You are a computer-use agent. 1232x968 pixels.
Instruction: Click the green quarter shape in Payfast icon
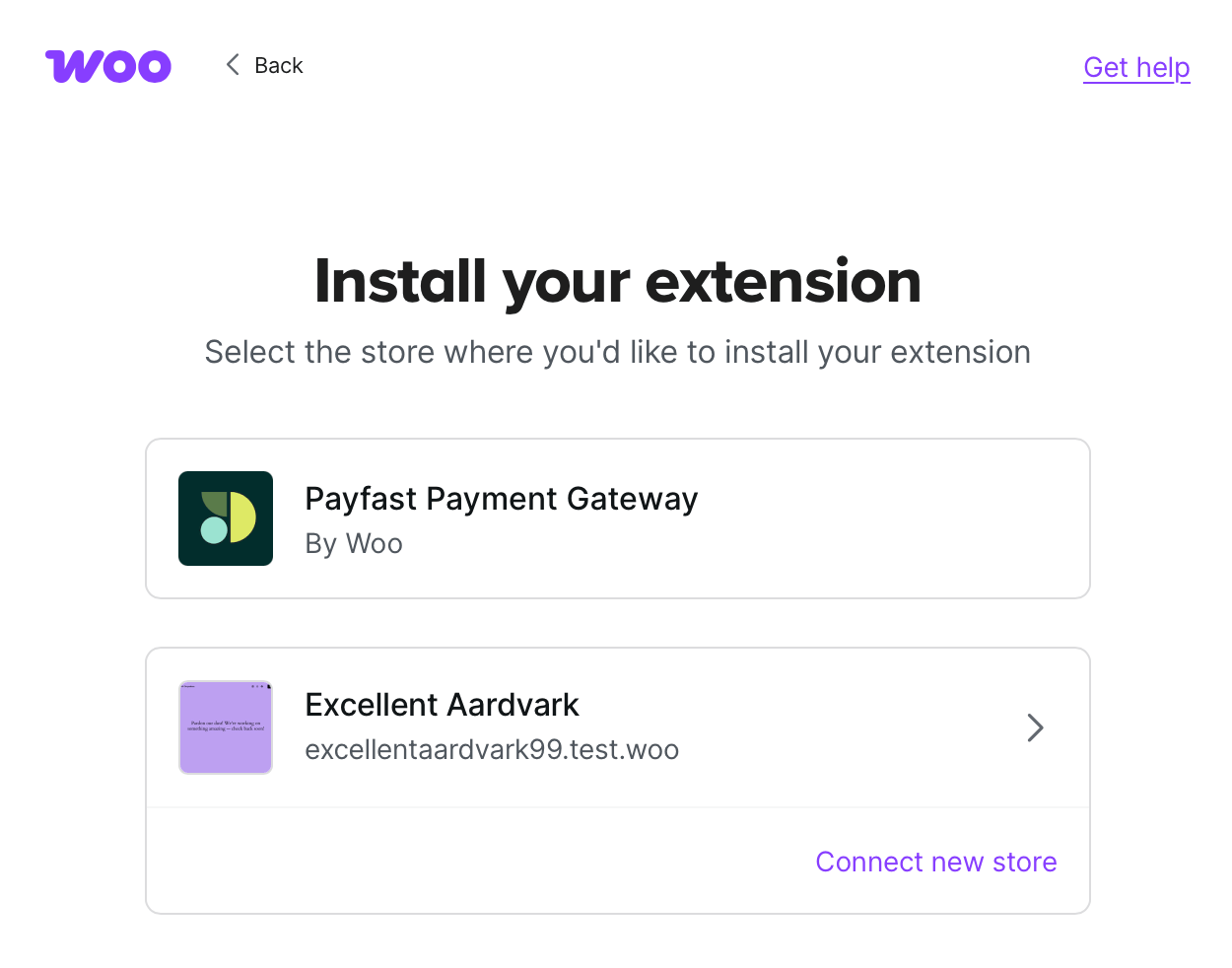[214, 504]
